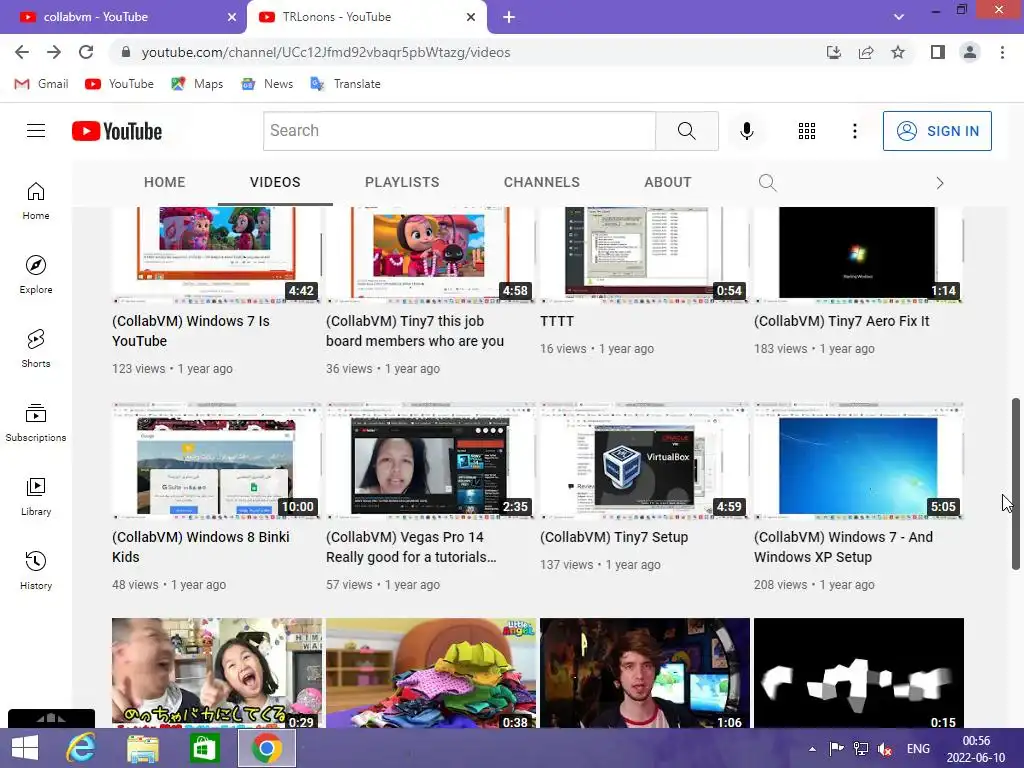1024x768 pixels.
Task: Click the muted volume tray icon
Action: tap(885, 749)
